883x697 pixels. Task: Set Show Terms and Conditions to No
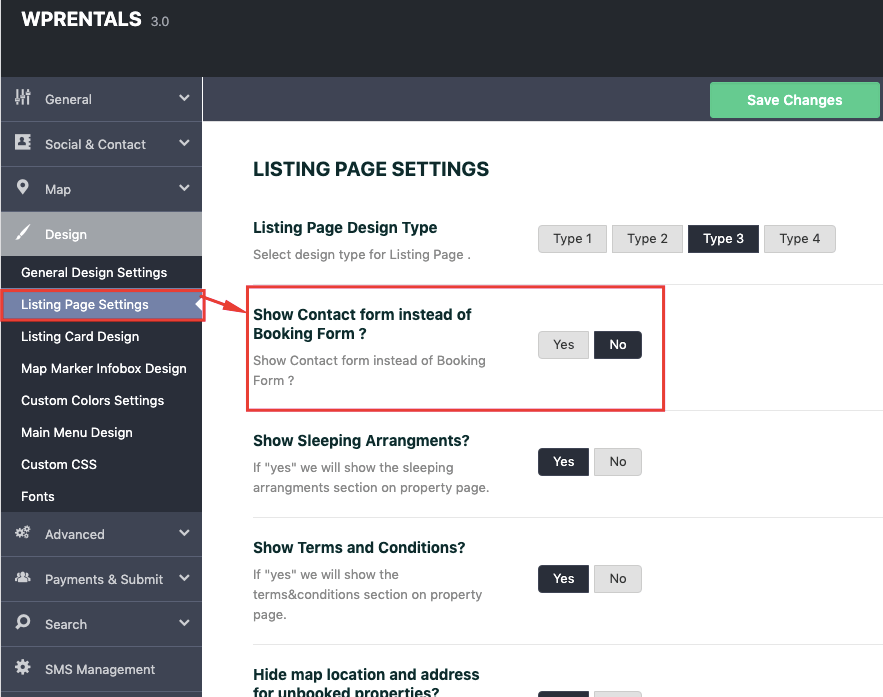click(617, 579)
